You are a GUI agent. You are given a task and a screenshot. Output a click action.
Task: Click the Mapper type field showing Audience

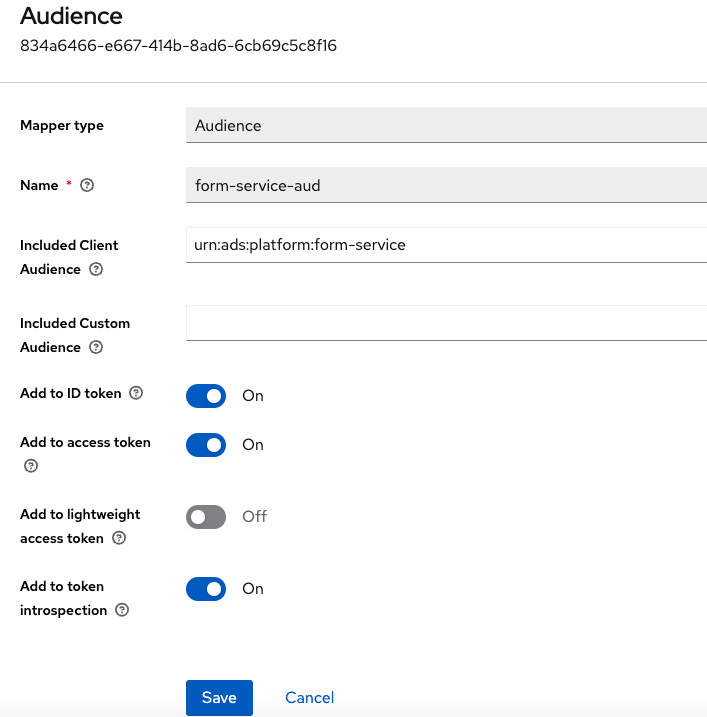pyautogui.click(x=446, y=126)
